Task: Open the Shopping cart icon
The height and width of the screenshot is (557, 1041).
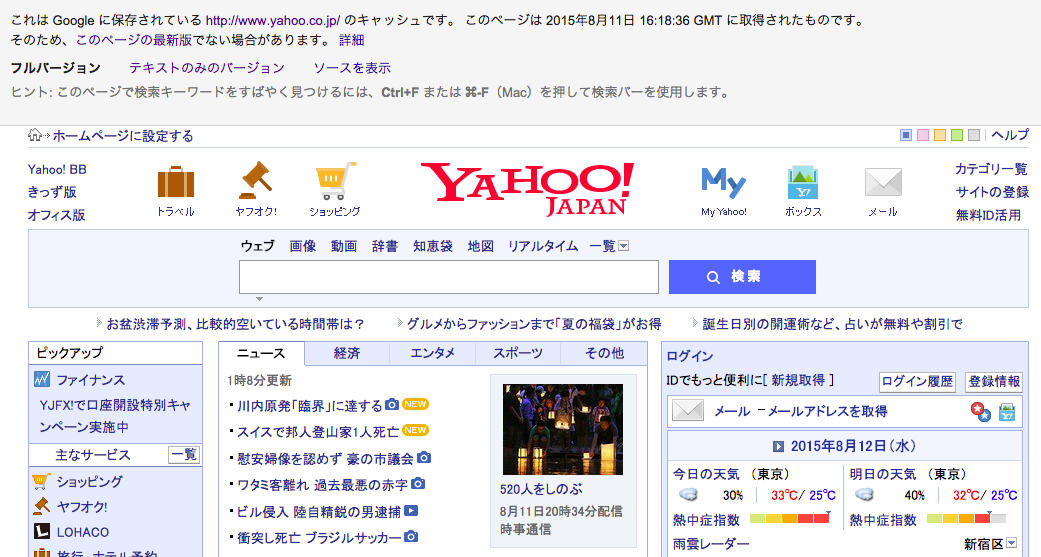Action: click(335, 181)
